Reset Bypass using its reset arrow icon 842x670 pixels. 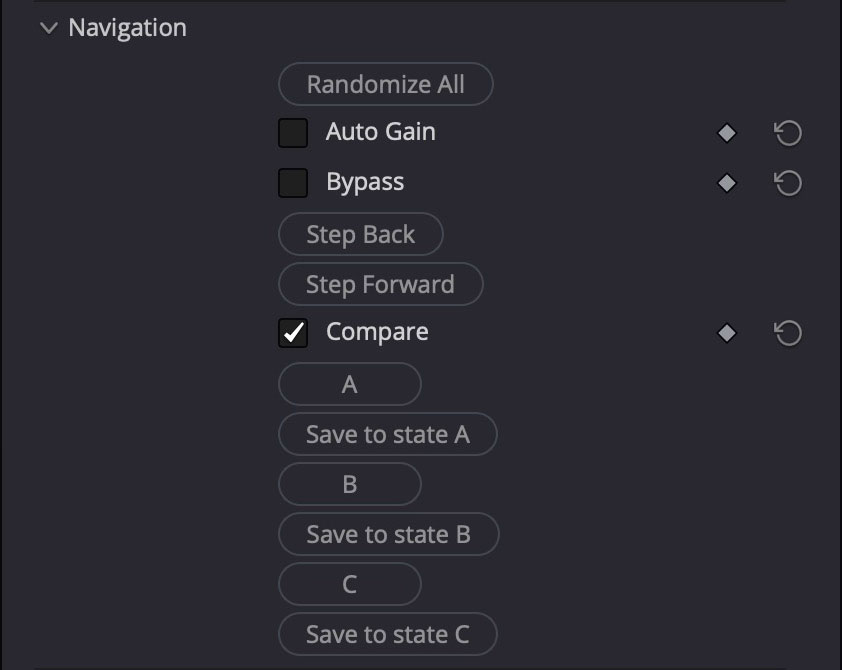(x=787, y=182)
